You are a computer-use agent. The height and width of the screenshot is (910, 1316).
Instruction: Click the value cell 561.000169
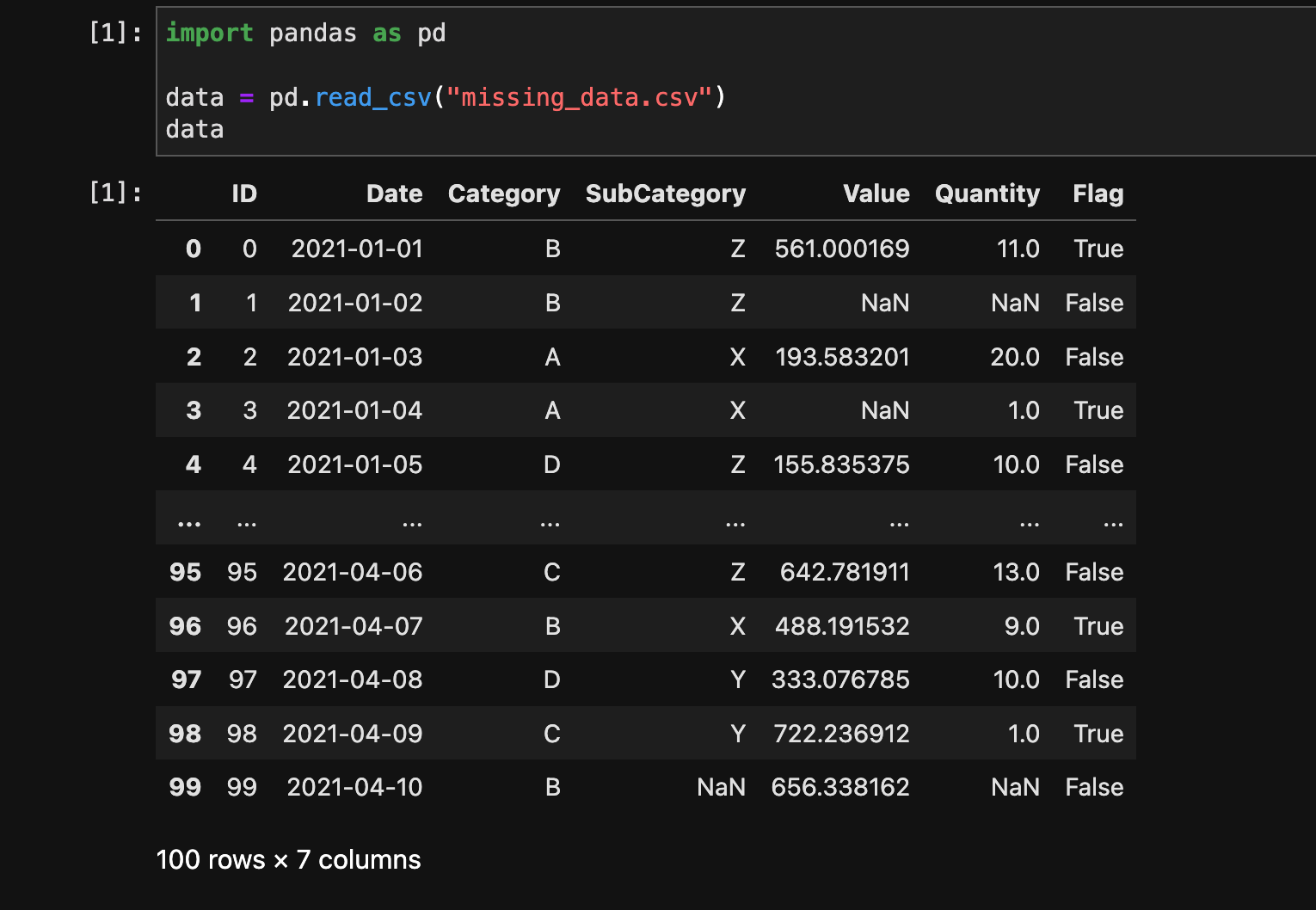(x=842, y=249)
